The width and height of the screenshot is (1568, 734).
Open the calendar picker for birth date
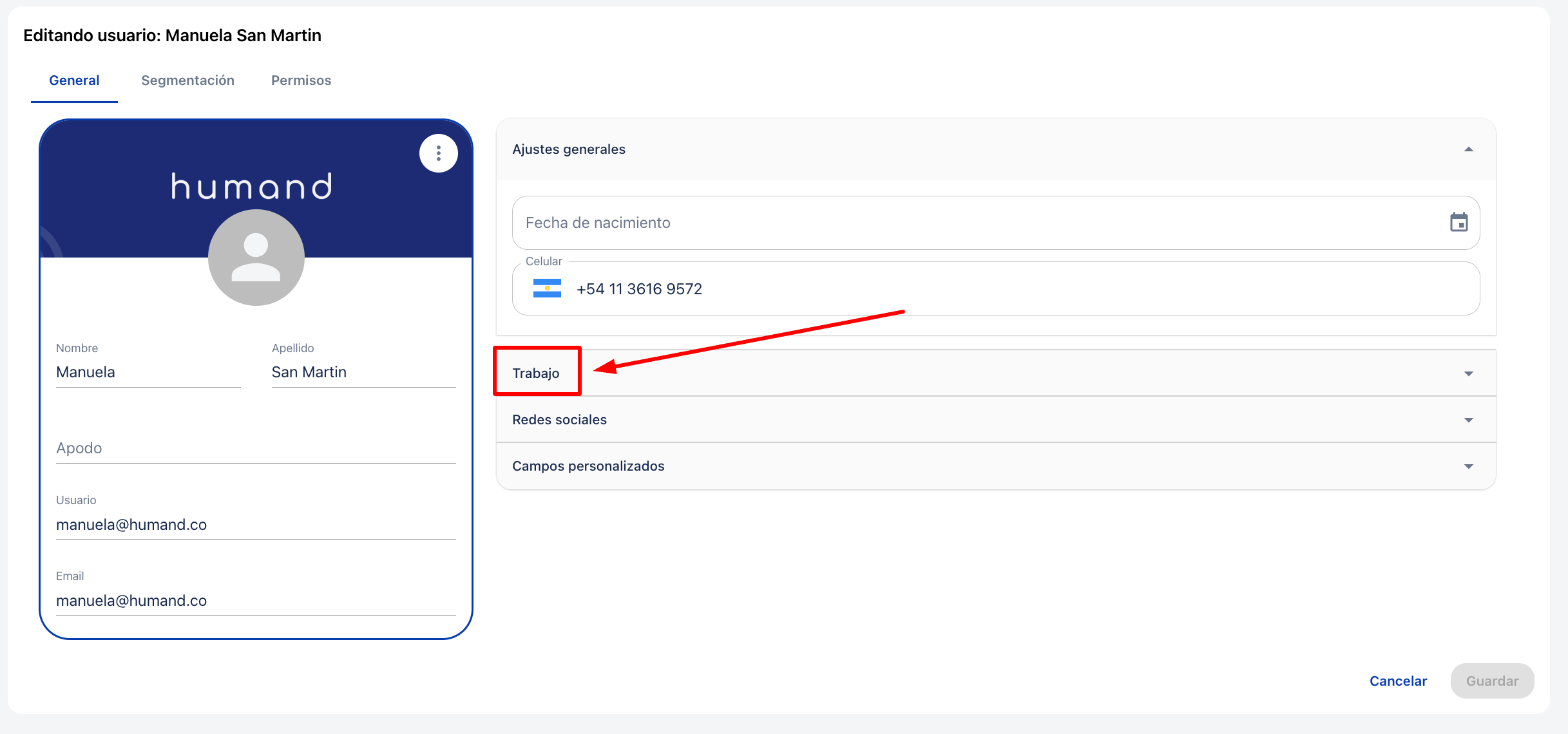click(x=1458, y=223)
